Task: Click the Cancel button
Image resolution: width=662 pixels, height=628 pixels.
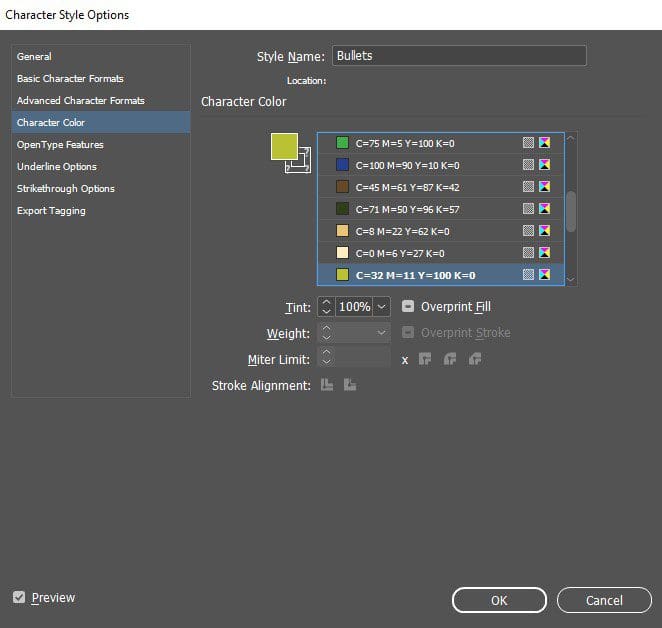Action: [x=604, y=600]
